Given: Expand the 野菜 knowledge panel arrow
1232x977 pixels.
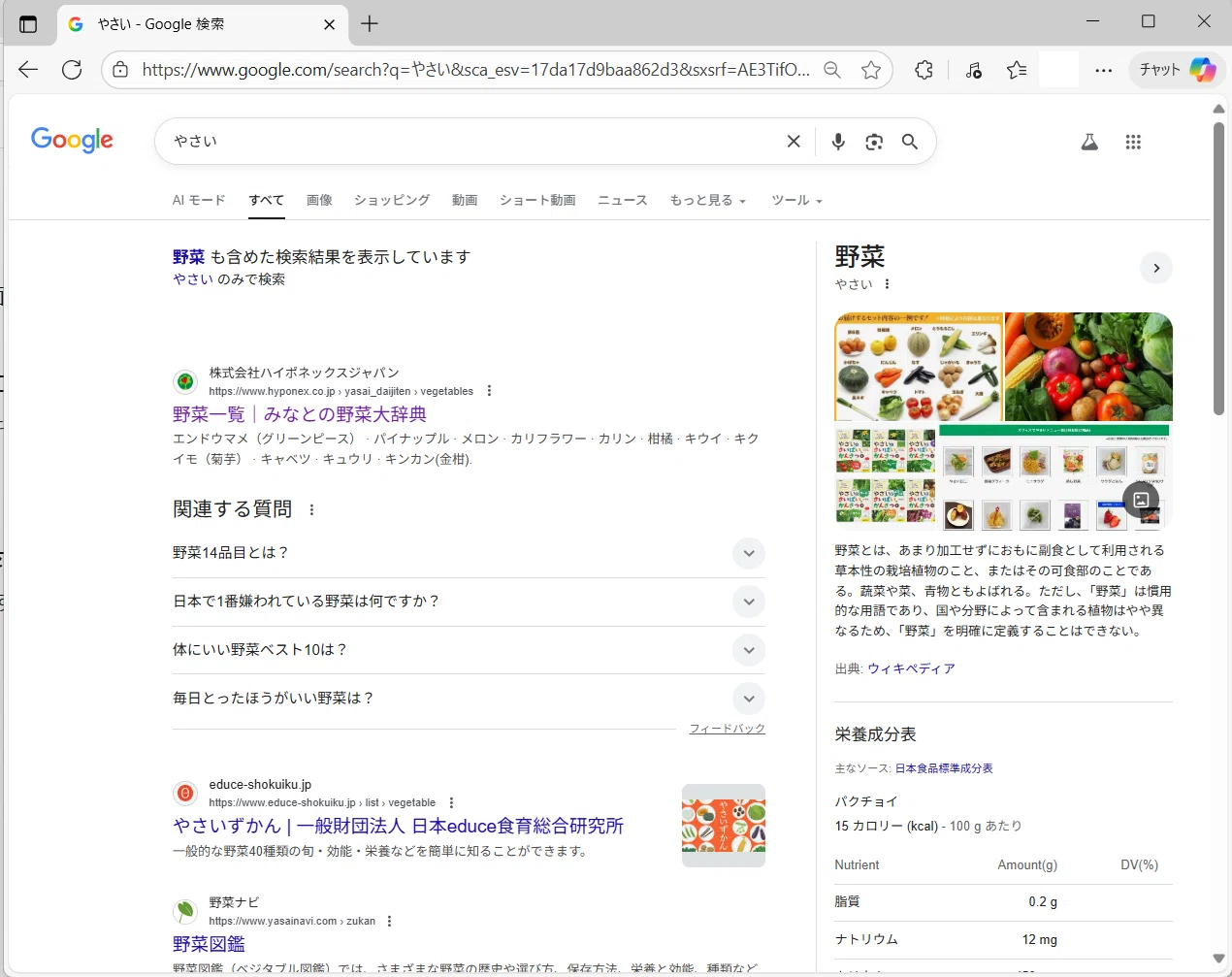Looking at the screenshot, I should point(1156,268).
